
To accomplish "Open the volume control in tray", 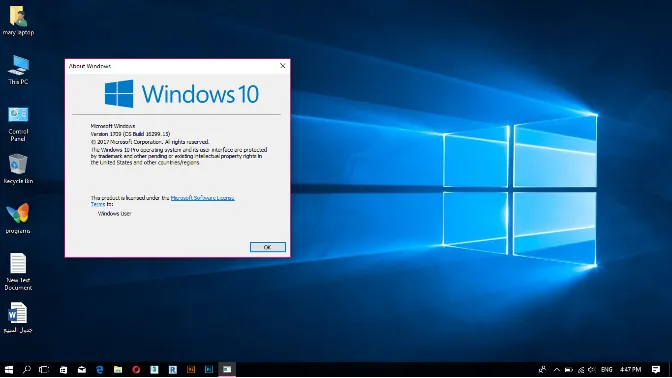I will tap(592, 369).
